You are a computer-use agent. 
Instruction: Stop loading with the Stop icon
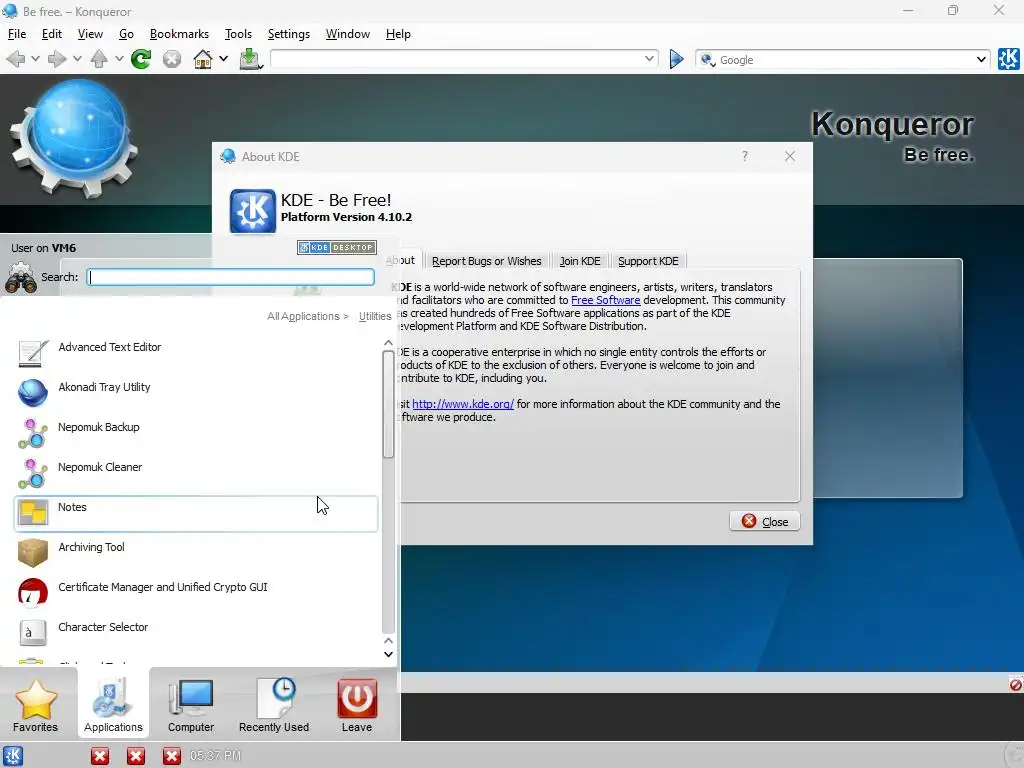click(172, 59)
